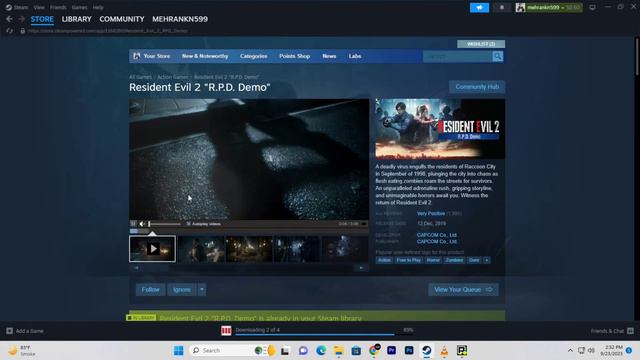Image resolution: width=640 pixels, height=360 pixels.
Task: Launch Microsoft Edge from the taskbar
Action: 321,351
